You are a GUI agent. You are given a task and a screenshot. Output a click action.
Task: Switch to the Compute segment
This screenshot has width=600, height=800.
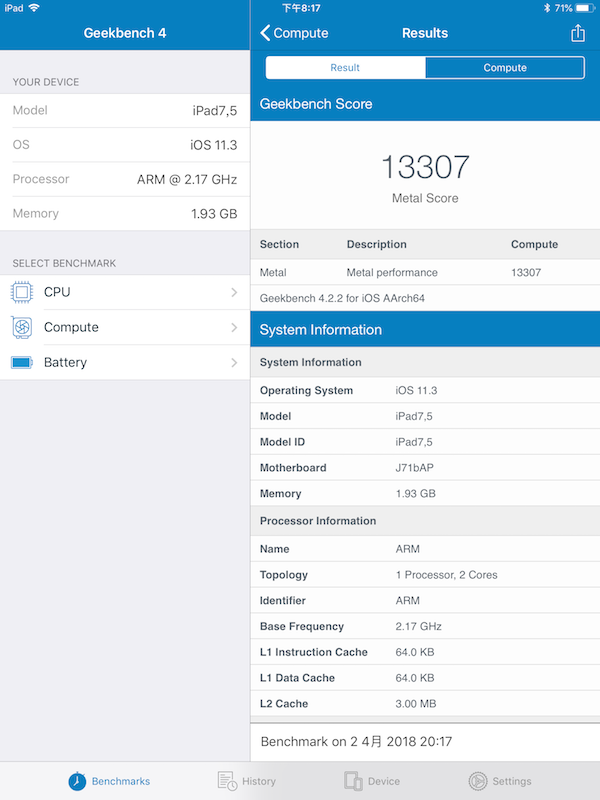pos(505,68)
